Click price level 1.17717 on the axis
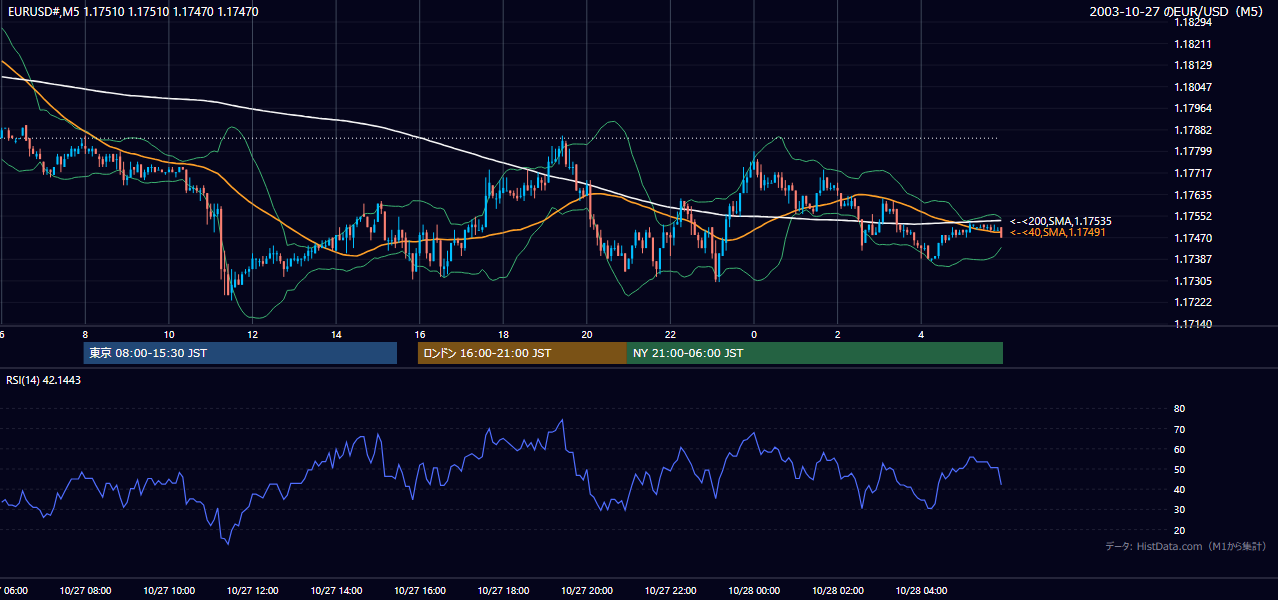Viewport: 1278px width, 600px height. (1192, 173)
